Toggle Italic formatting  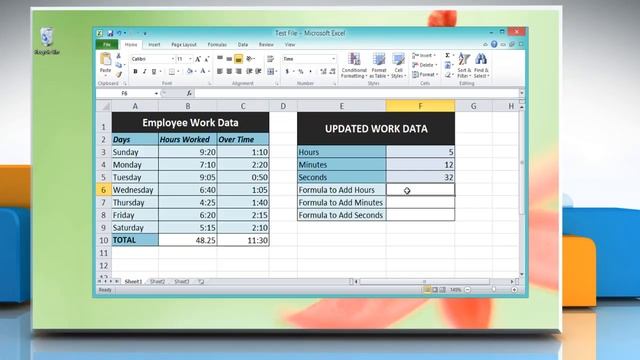(144, 71)
